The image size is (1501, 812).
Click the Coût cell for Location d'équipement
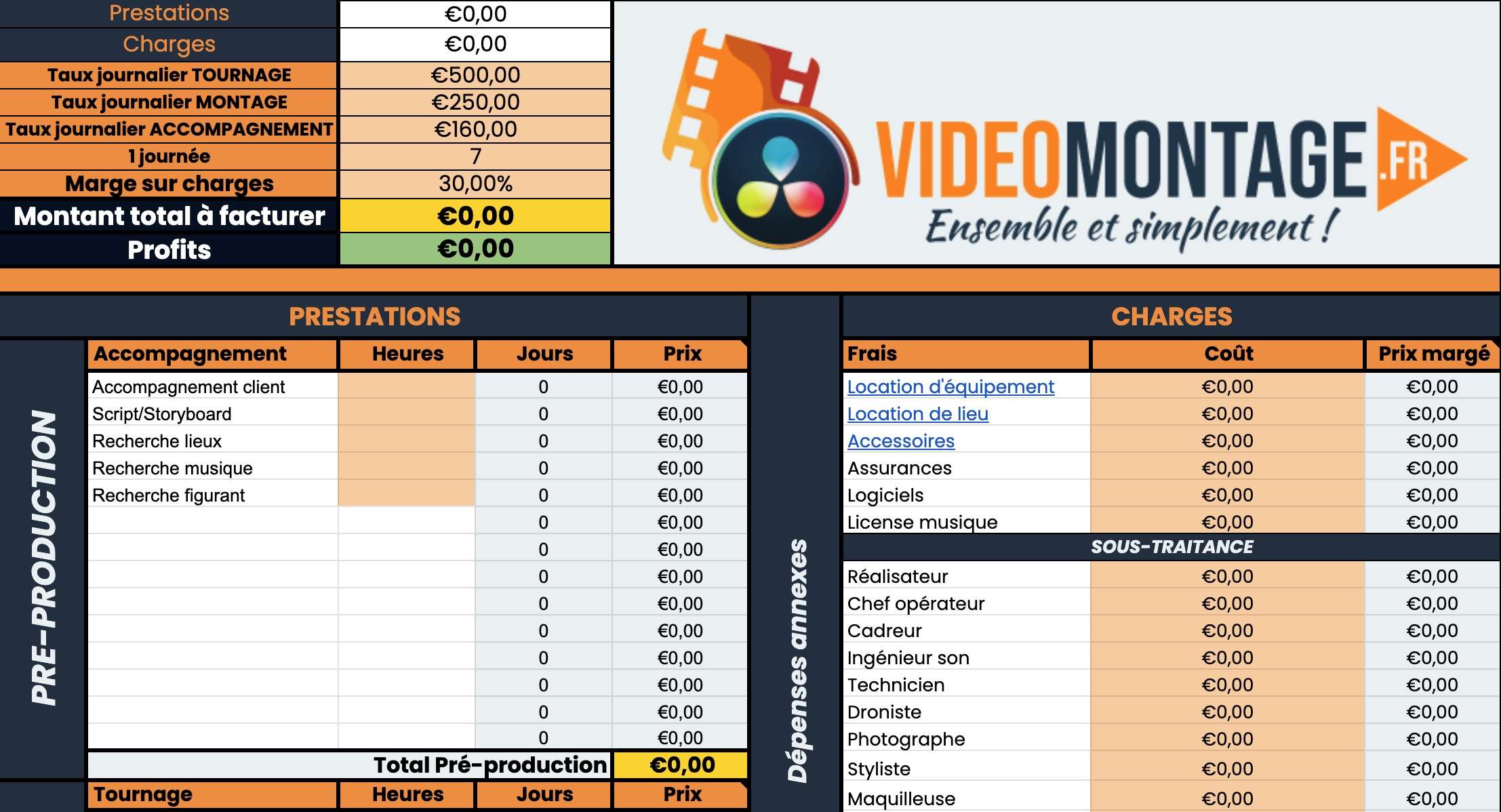pos(1227,386)
